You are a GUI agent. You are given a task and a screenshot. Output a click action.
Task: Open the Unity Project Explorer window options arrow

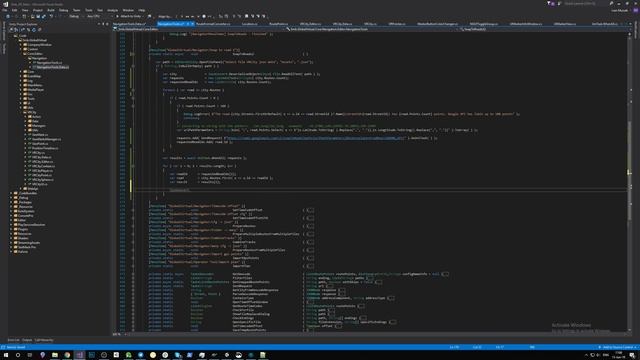click(x=98, y=24)
